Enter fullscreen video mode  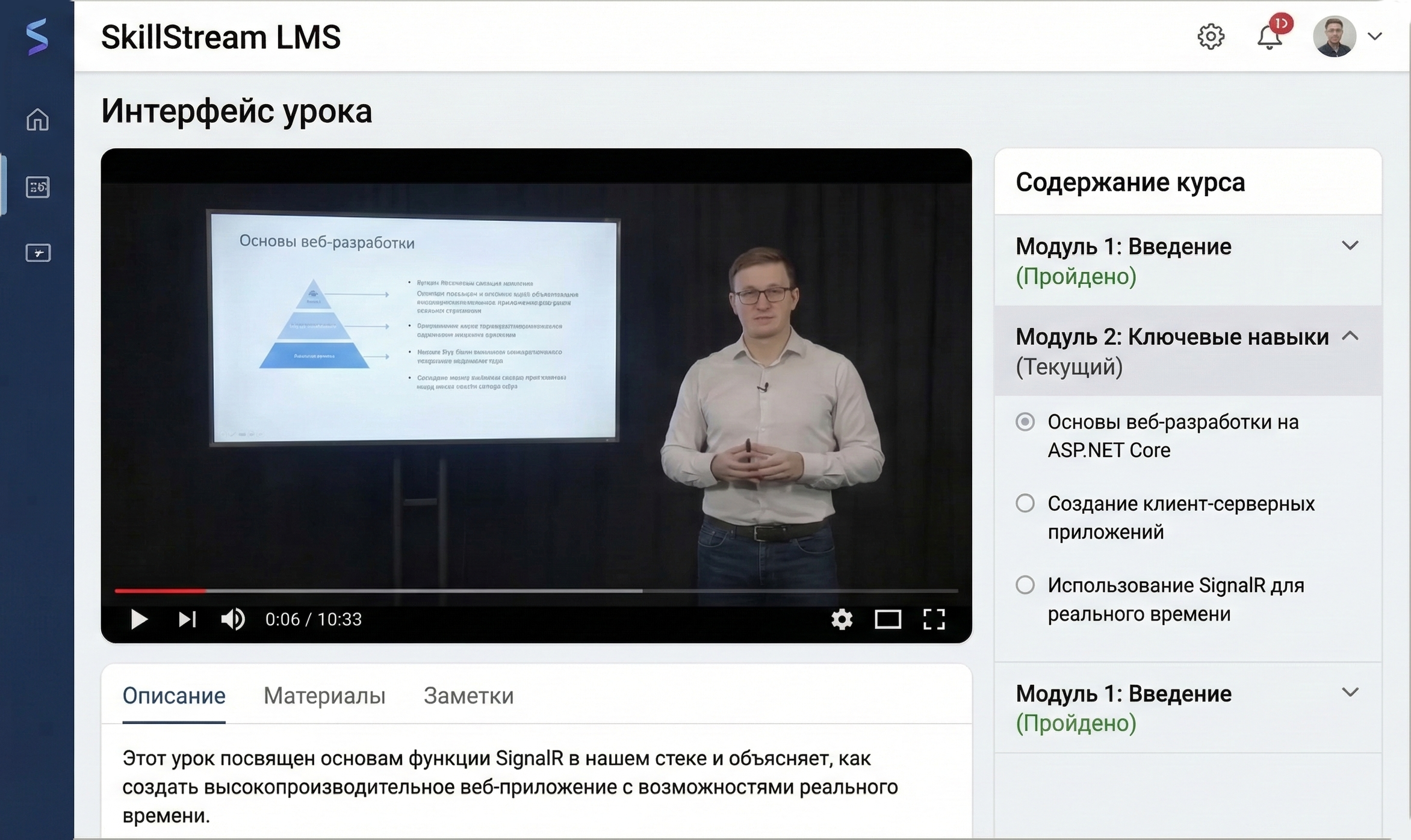tap(934, 619)
